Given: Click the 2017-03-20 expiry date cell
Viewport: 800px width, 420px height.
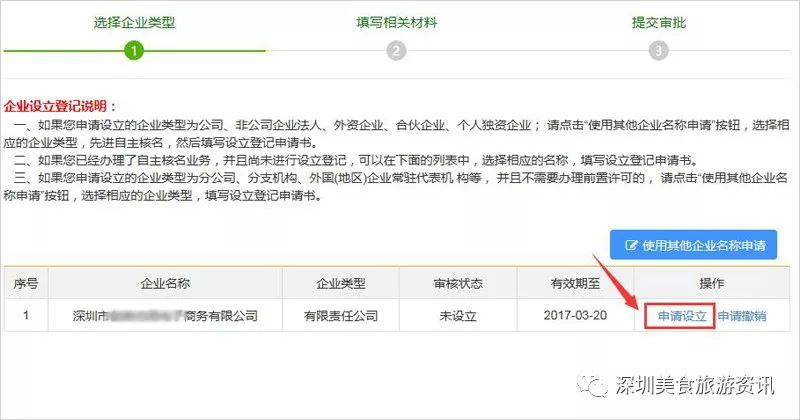Looking at the screenshot, I should click(x=575, y=315).
